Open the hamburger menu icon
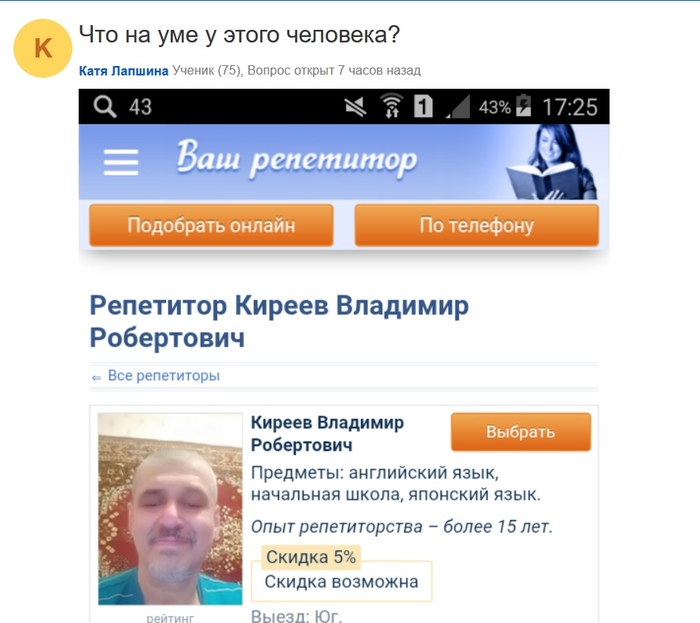The width and height of the screenshot is (700, 623). [121, 162]
